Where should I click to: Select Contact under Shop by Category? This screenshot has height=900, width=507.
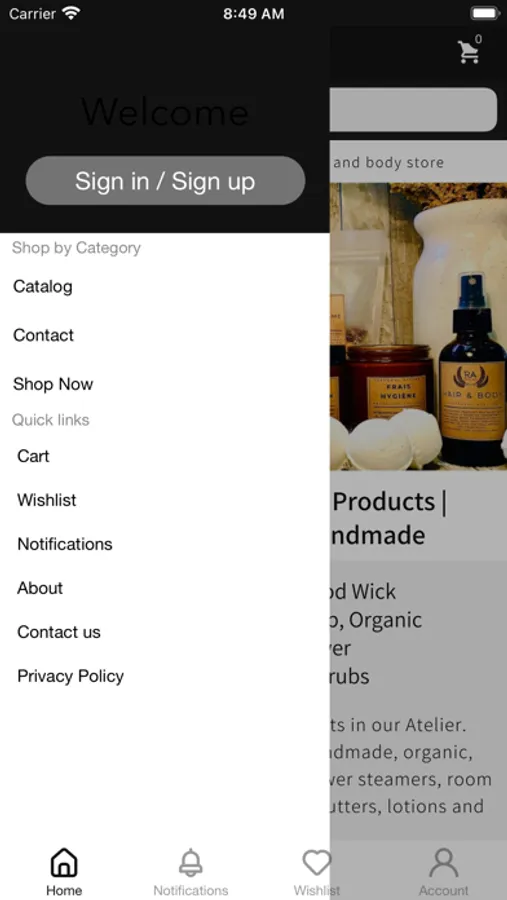44,335
